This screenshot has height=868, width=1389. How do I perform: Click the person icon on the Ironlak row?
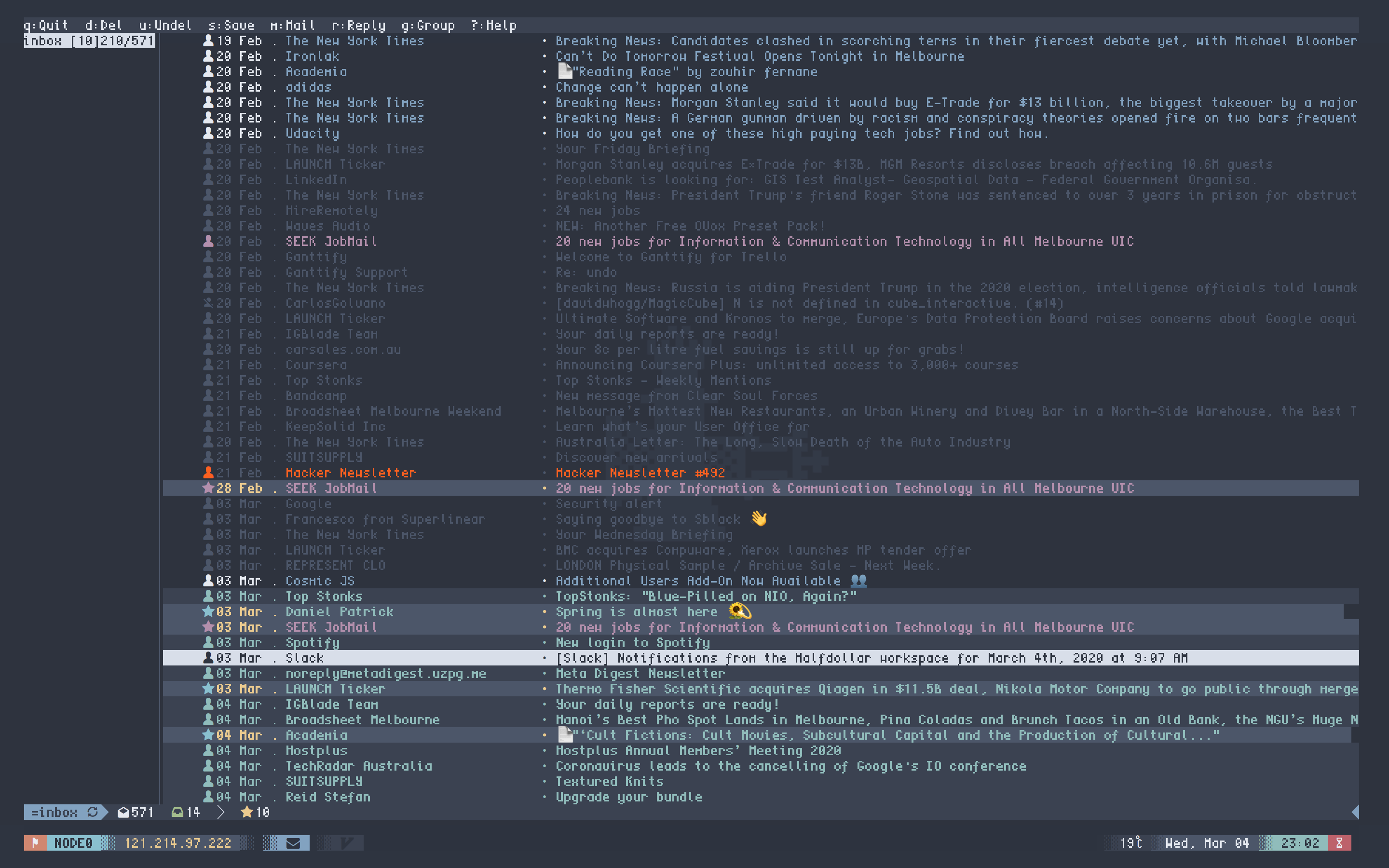[208, 56]
